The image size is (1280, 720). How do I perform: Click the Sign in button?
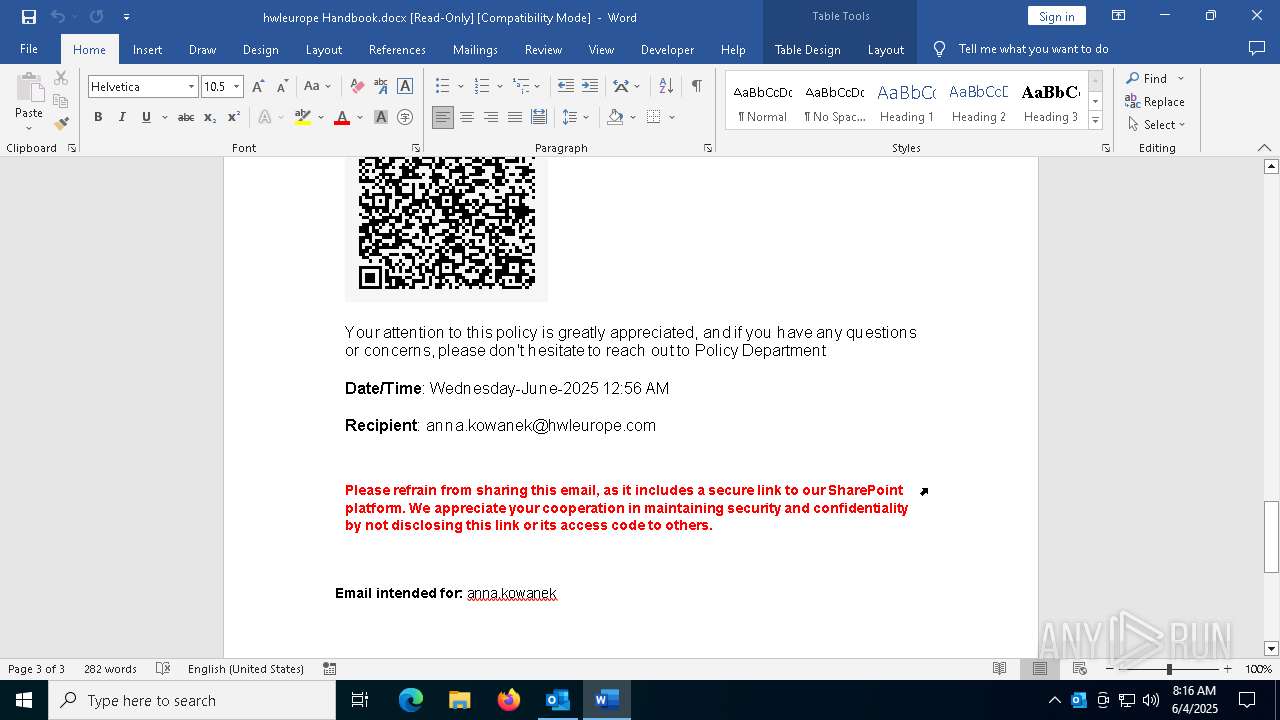(x=1056, y=16)
